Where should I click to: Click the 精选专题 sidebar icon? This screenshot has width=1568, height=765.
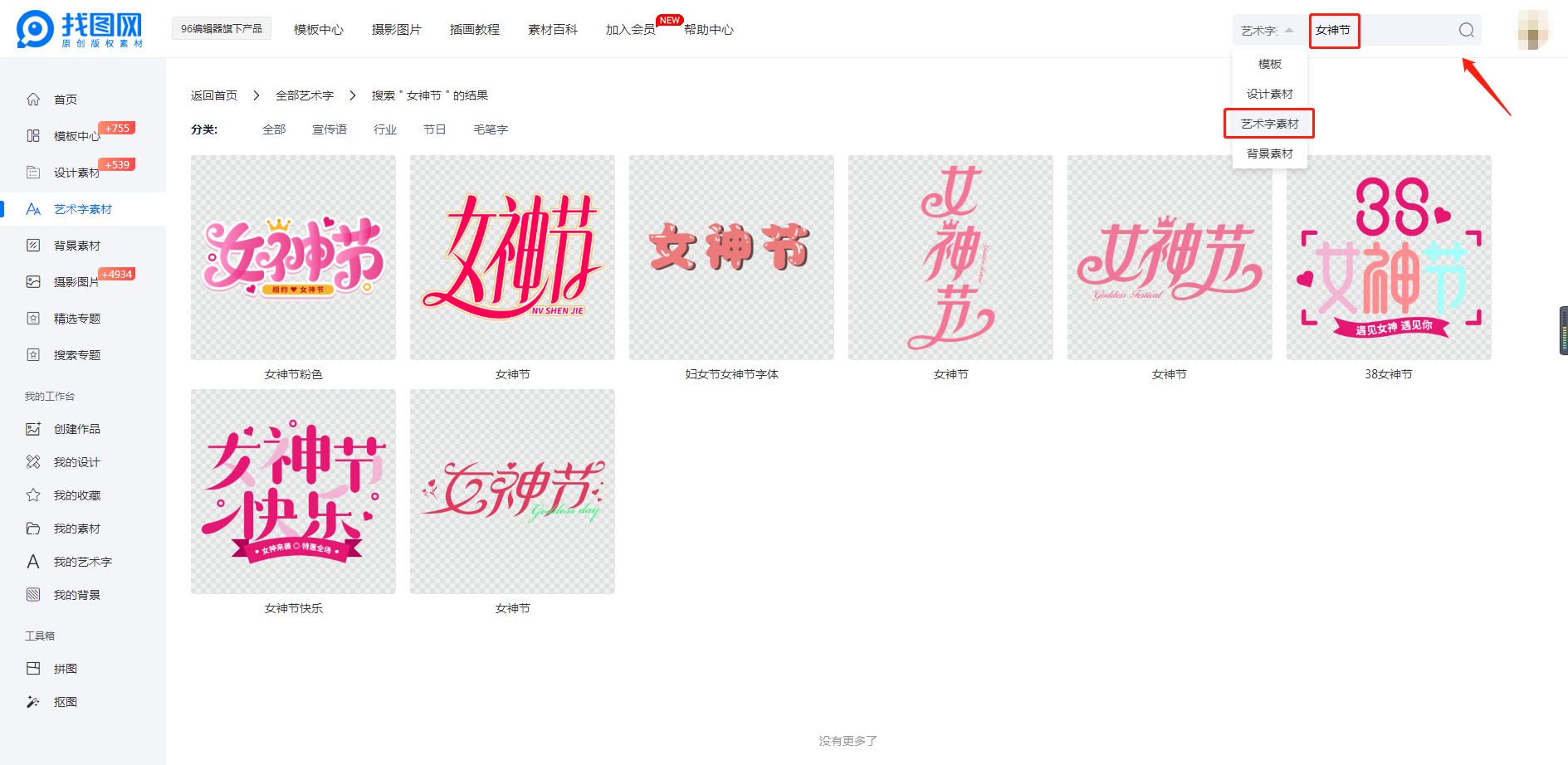coord(33,319)
